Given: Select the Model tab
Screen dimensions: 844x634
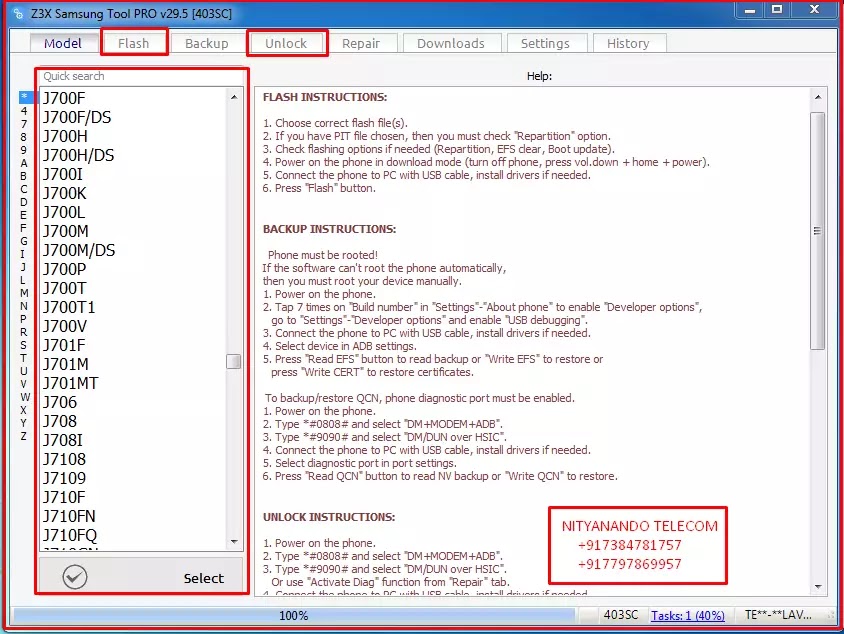Looking at the screenshot, I should (x=62, y=43).
